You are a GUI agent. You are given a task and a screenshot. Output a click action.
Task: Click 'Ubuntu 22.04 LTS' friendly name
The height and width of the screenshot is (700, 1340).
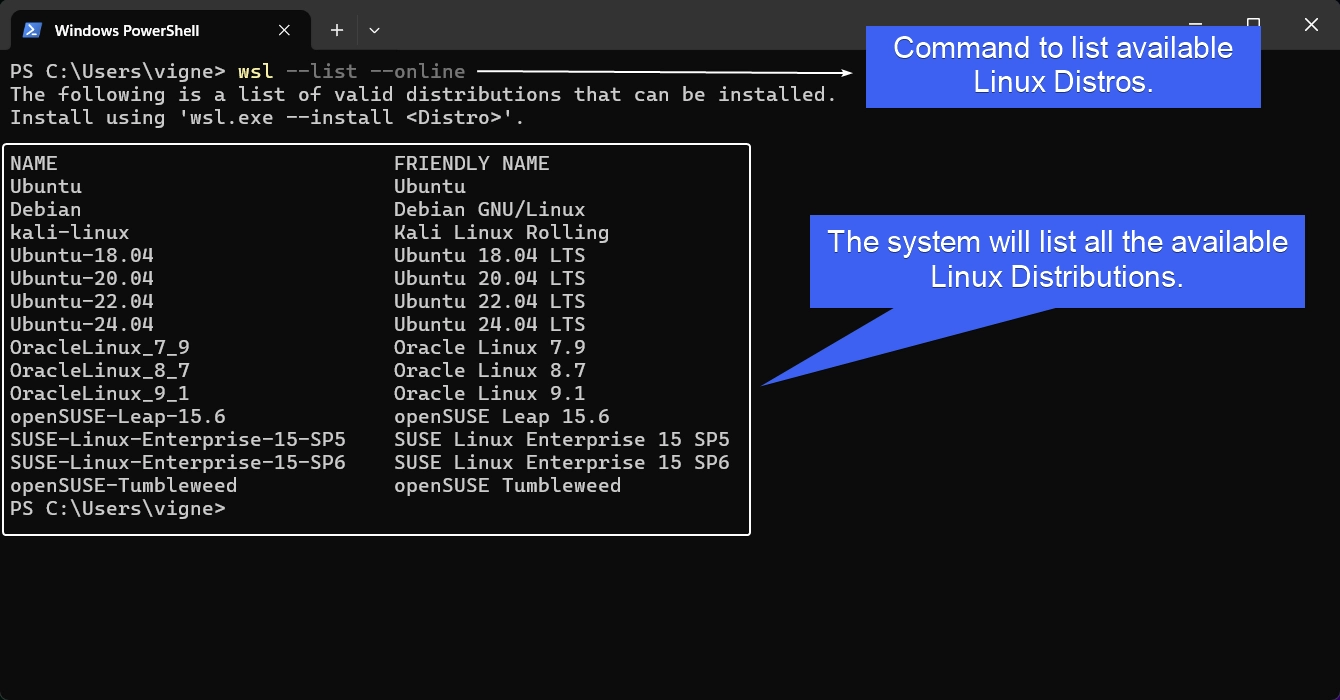(490, 302)
